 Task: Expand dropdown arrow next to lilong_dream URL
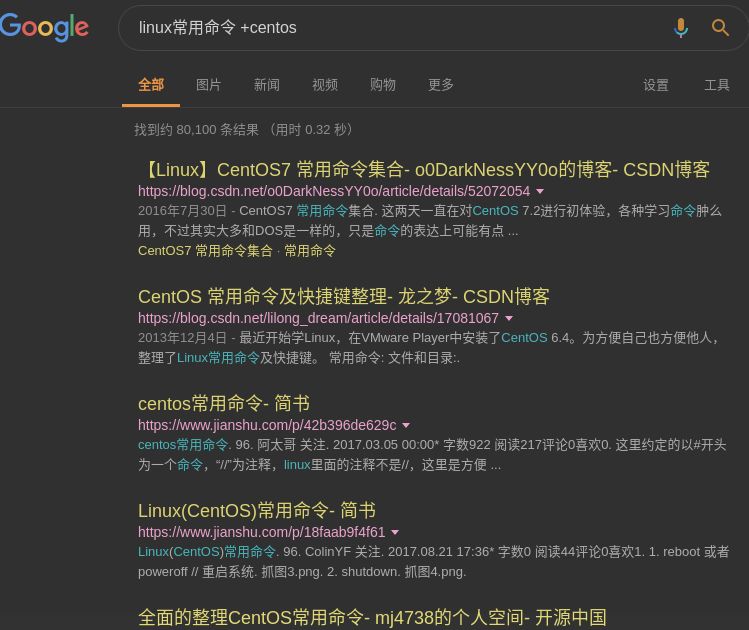tap(509, 318)
